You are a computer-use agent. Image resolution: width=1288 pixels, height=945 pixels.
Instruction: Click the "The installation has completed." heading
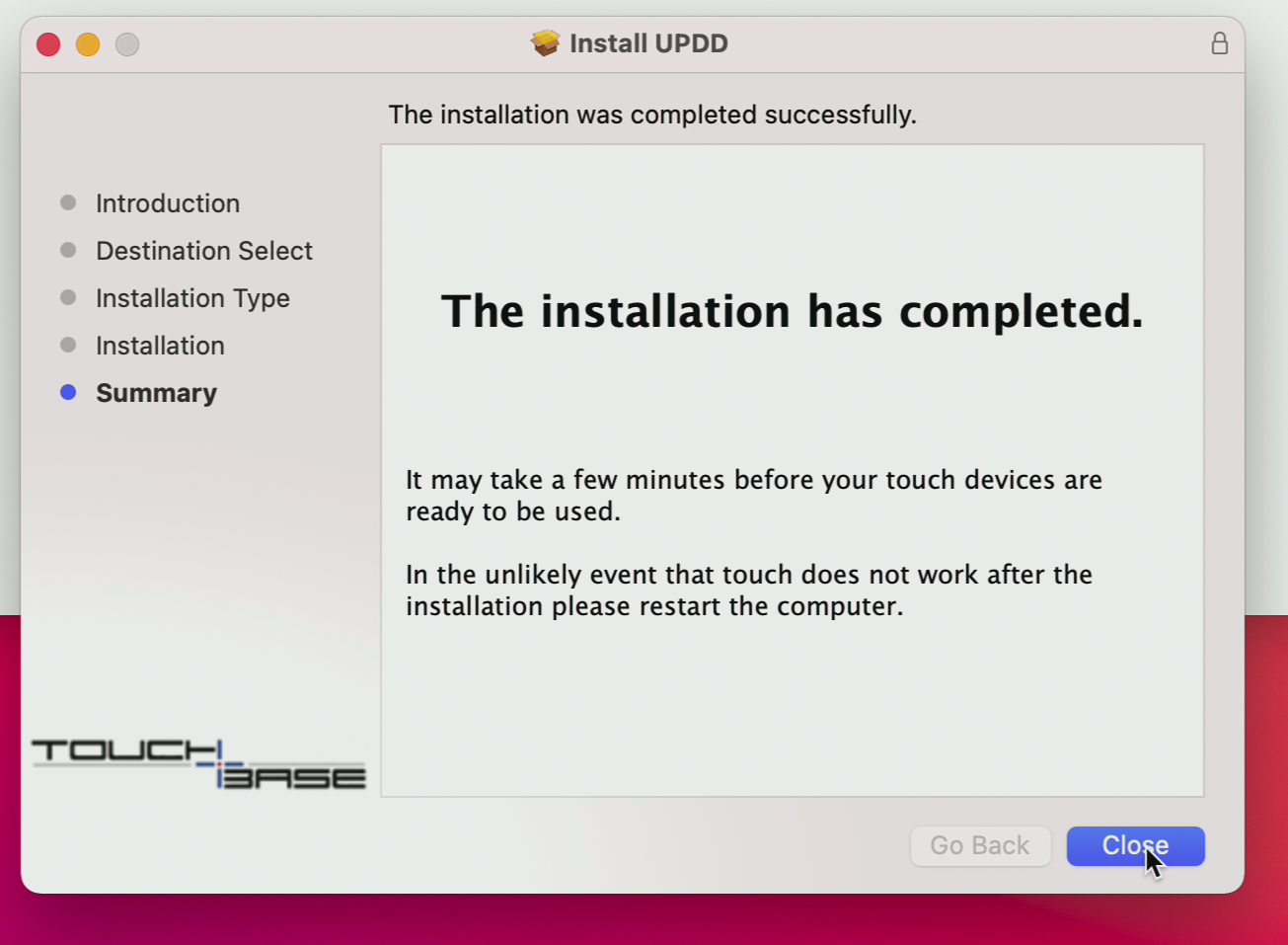[x=792, y=312]
